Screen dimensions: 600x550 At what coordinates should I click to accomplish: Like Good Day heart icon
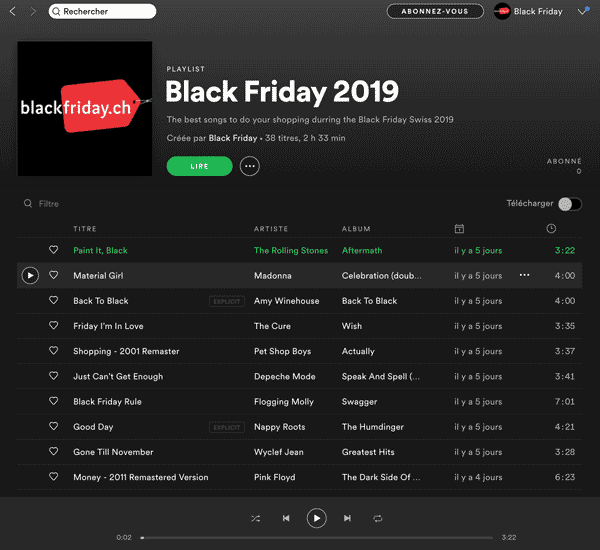click(54, 426)
